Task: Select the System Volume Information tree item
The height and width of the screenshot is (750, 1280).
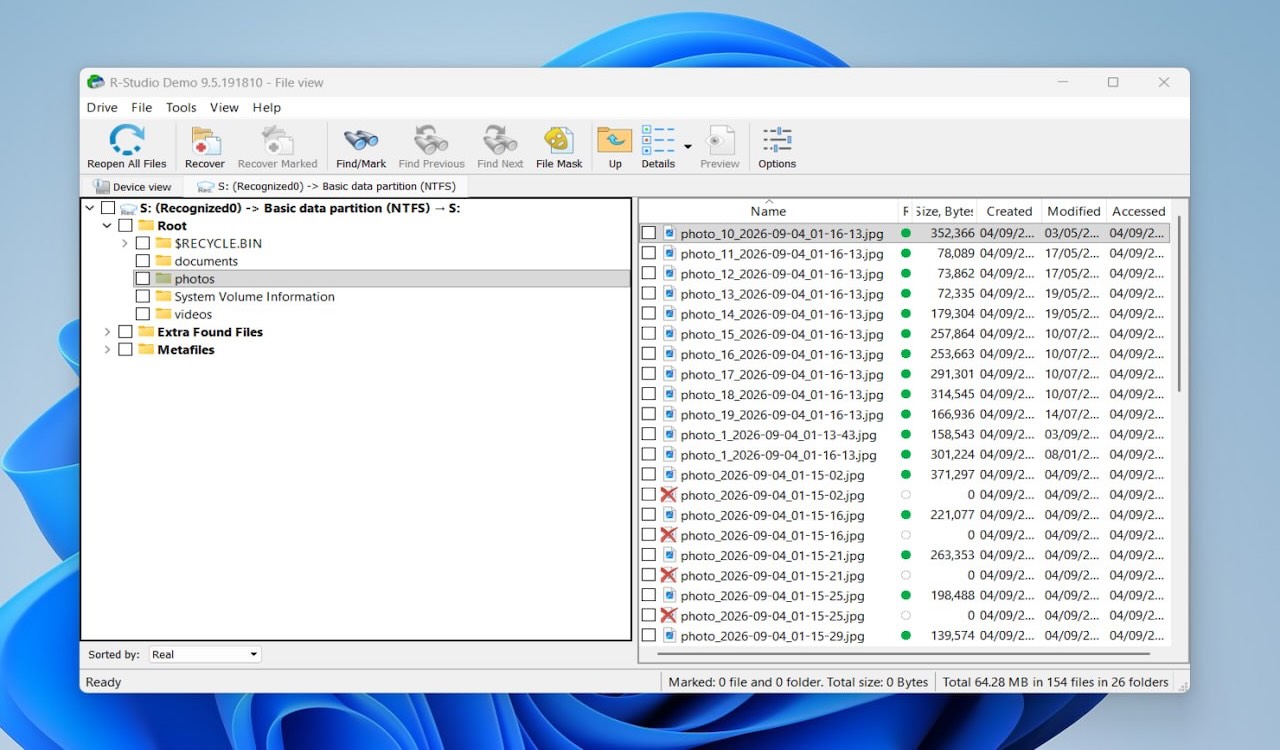Action: pos(254,297)
